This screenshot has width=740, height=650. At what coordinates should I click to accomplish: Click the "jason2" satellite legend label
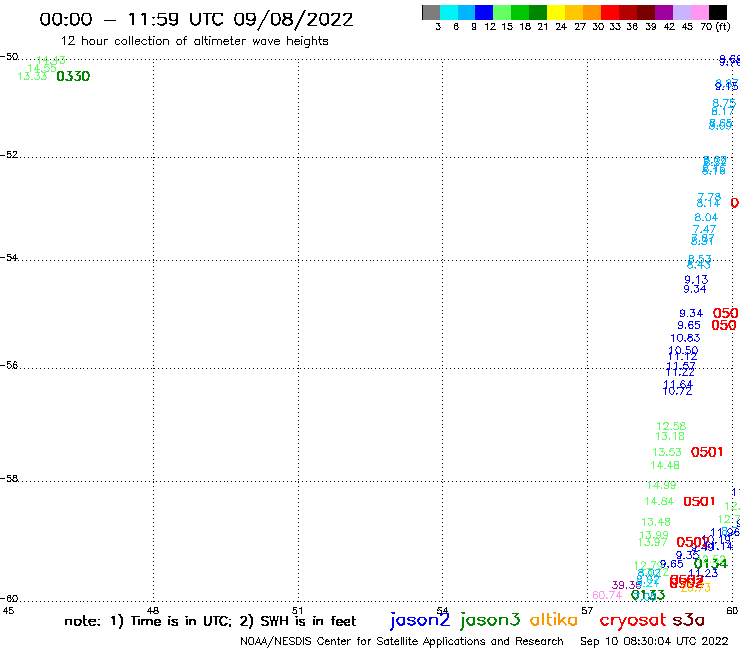(x=420, y=620)
